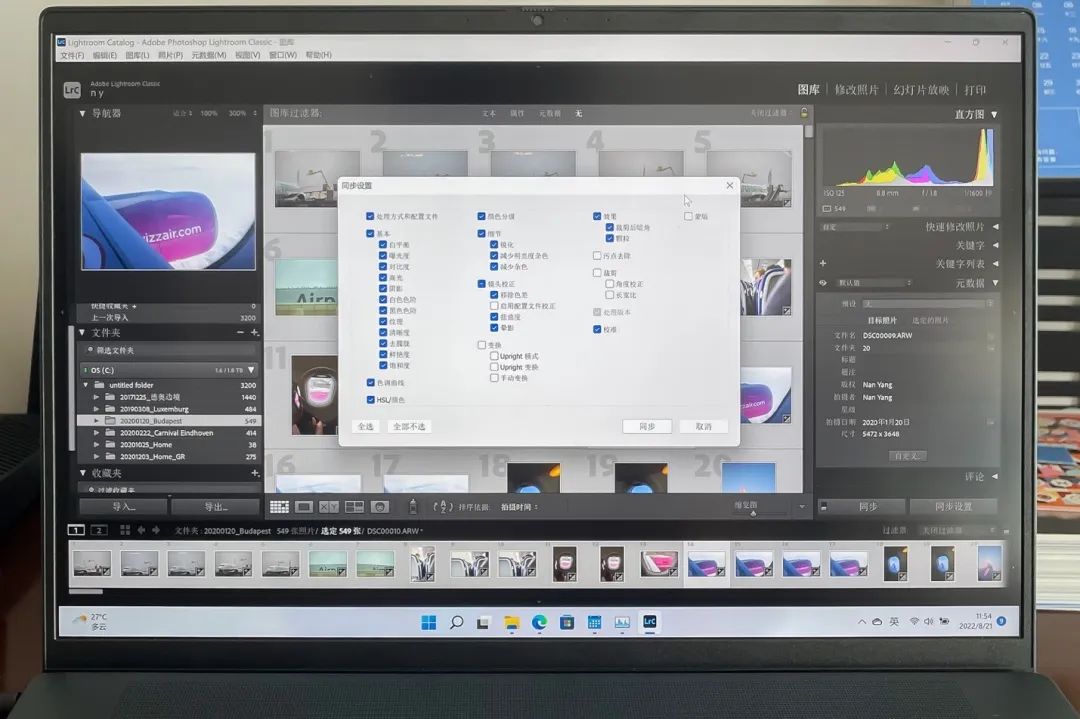1080x719 pixels.
Task: Click the filter lock icon in the library filter bar
Action: tap(804, 113)
